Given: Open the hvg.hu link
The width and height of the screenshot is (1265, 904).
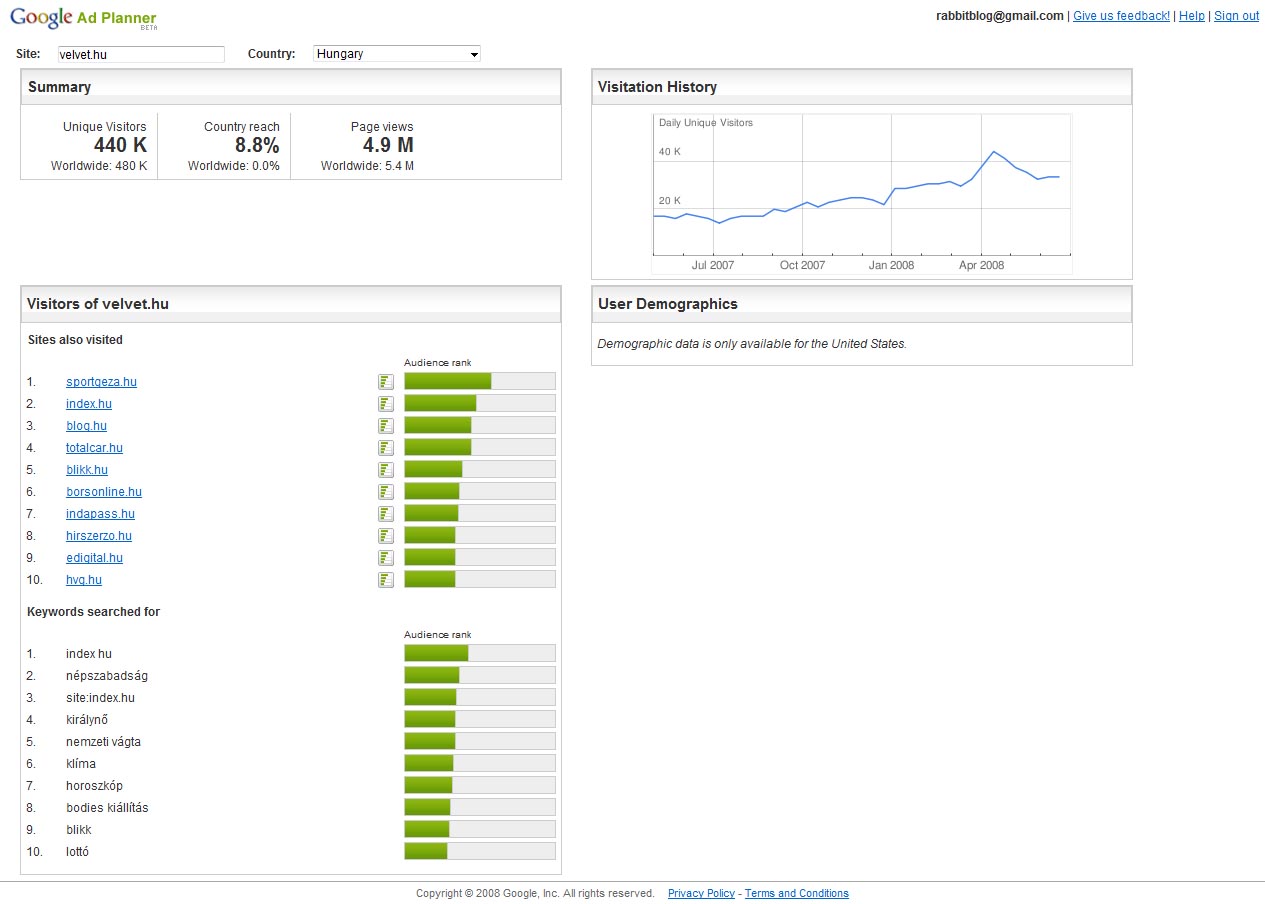Looking at the screenshot, I should 84,580.
